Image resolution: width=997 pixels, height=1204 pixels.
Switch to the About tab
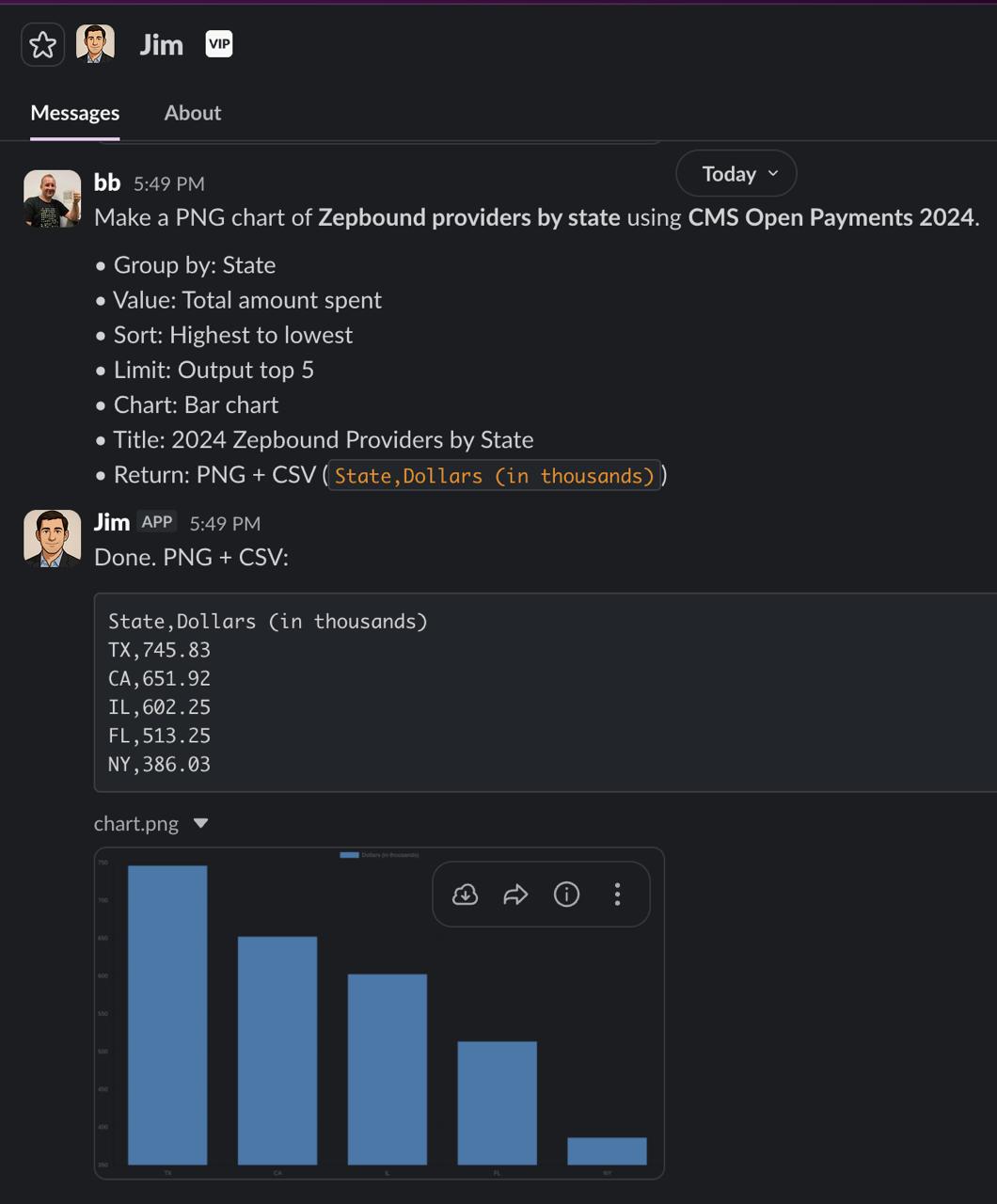(193, 113)
